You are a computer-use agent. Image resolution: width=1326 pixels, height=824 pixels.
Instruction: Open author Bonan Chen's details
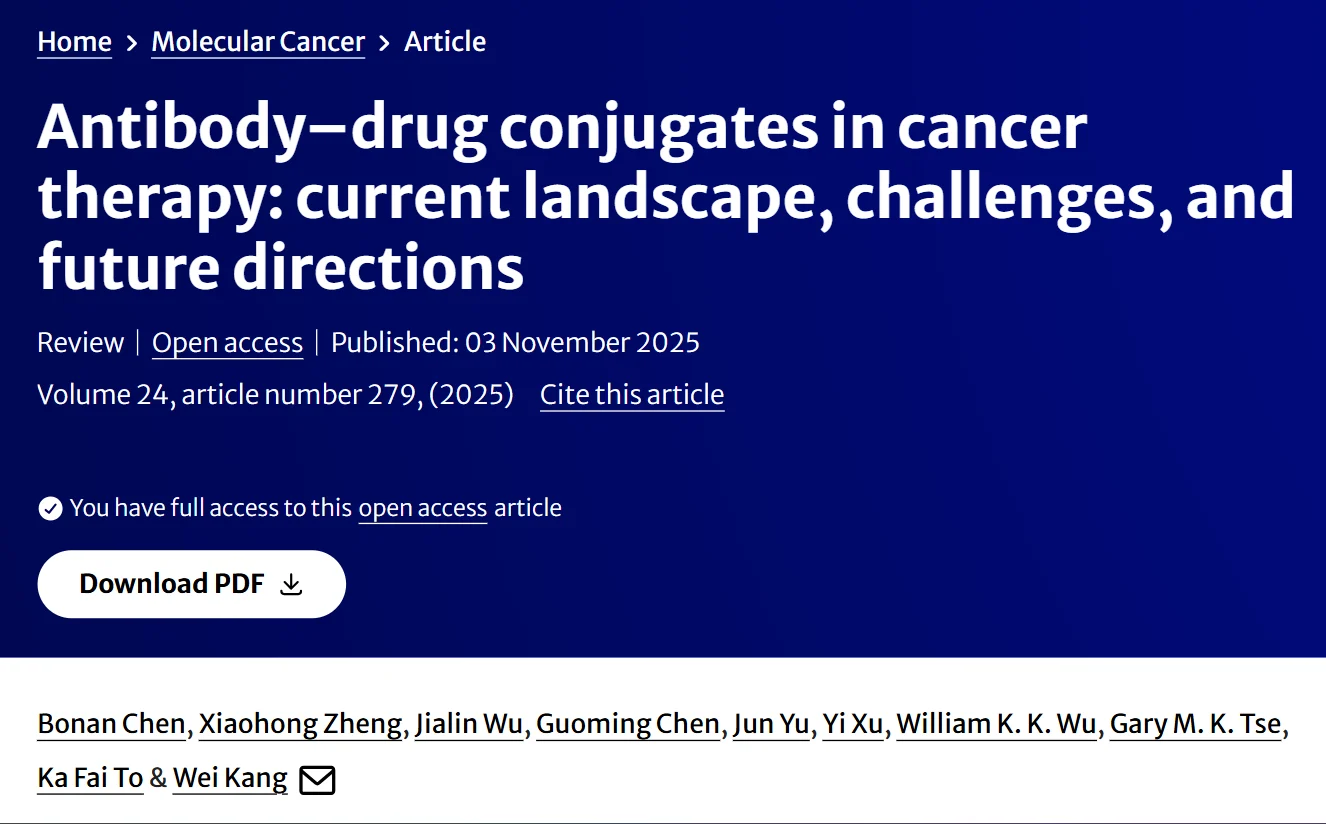point(111,724)
